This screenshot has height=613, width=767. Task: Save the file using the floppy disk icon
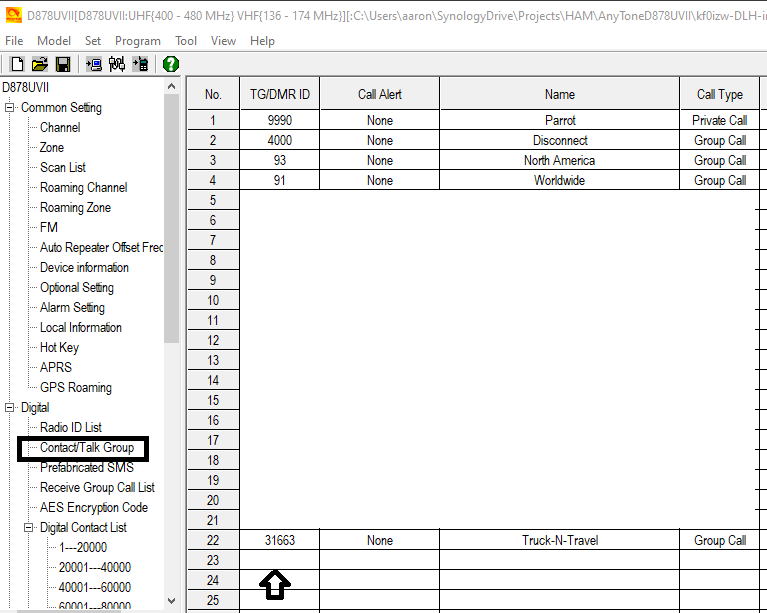tap(62, 64)
